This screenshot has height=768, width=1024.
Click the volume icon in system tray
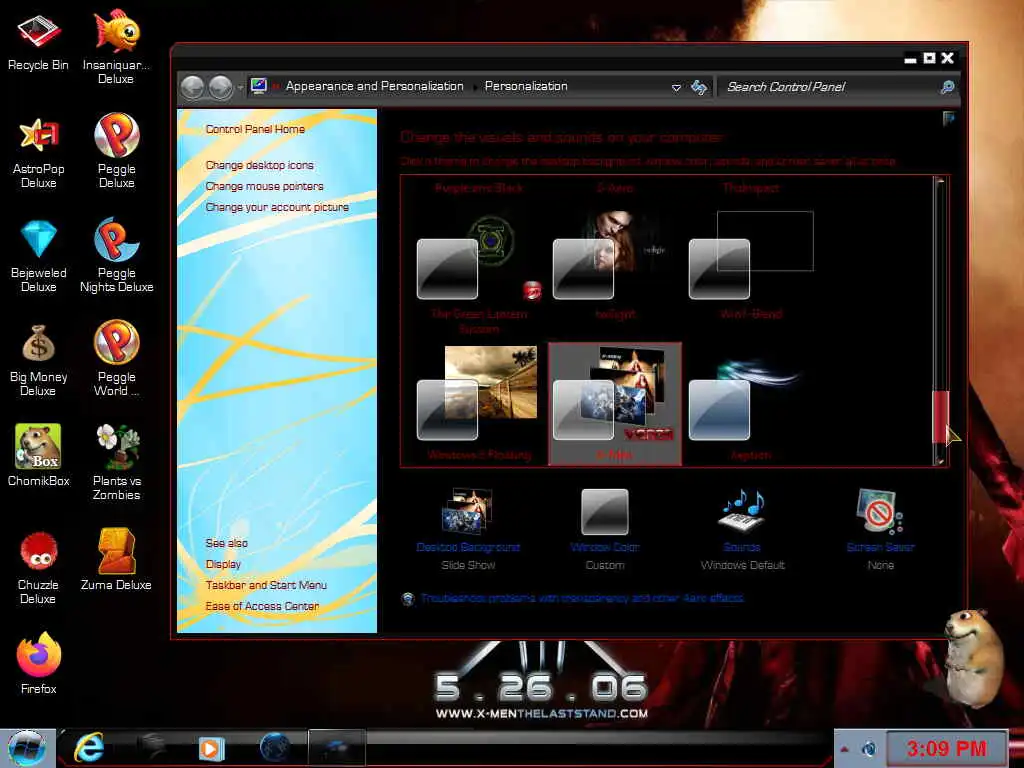tap(869, 749)
